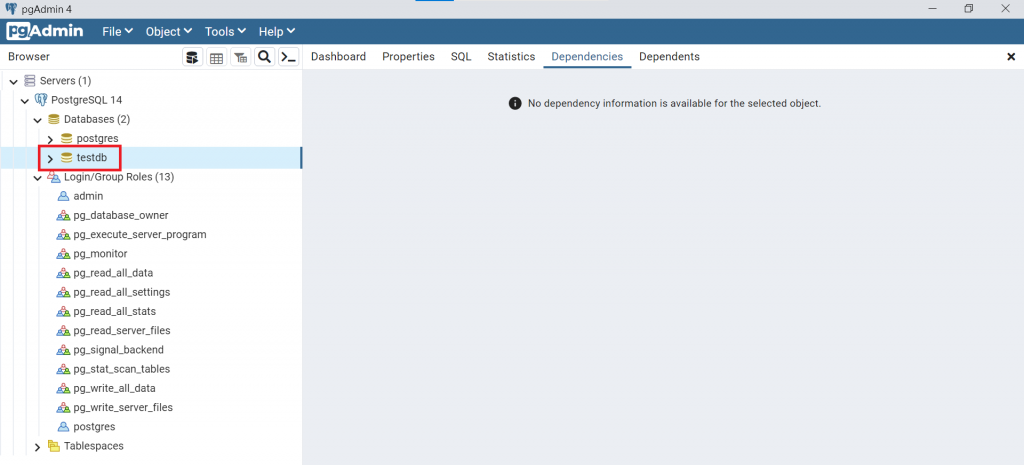
Task: Expand the postgres database node
Action: (50, 139)
